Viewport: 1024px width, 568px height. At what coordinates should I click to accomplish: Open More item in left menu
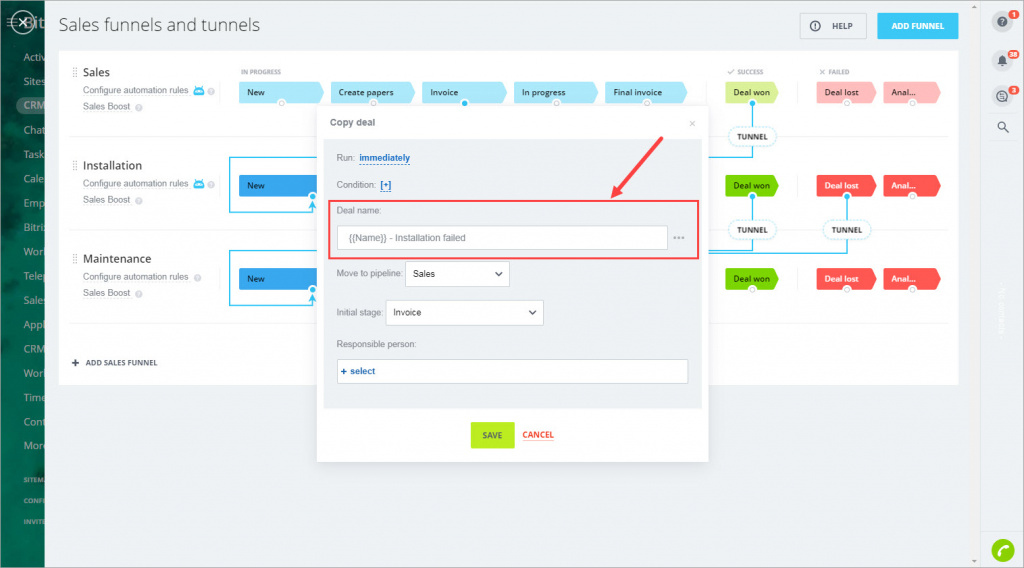(x=34, y=446)
